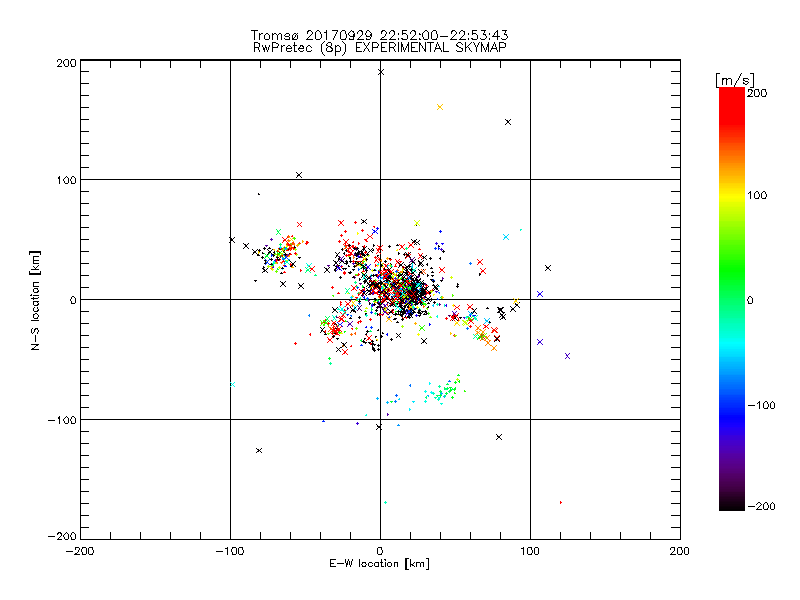800x600 pixels.
Task: Click the E-W axis tick label -100
Action: (x=230, y=551)
